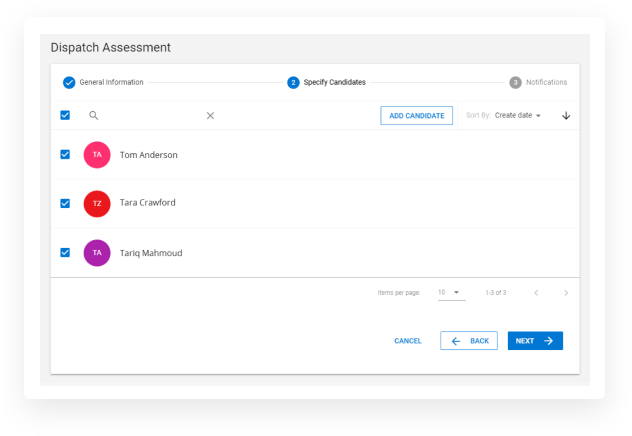Select the Specify Candidates step

coord(326,83)
